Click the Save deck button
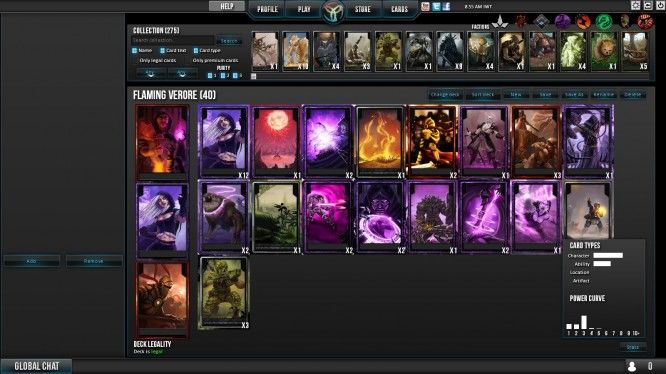 545,94
